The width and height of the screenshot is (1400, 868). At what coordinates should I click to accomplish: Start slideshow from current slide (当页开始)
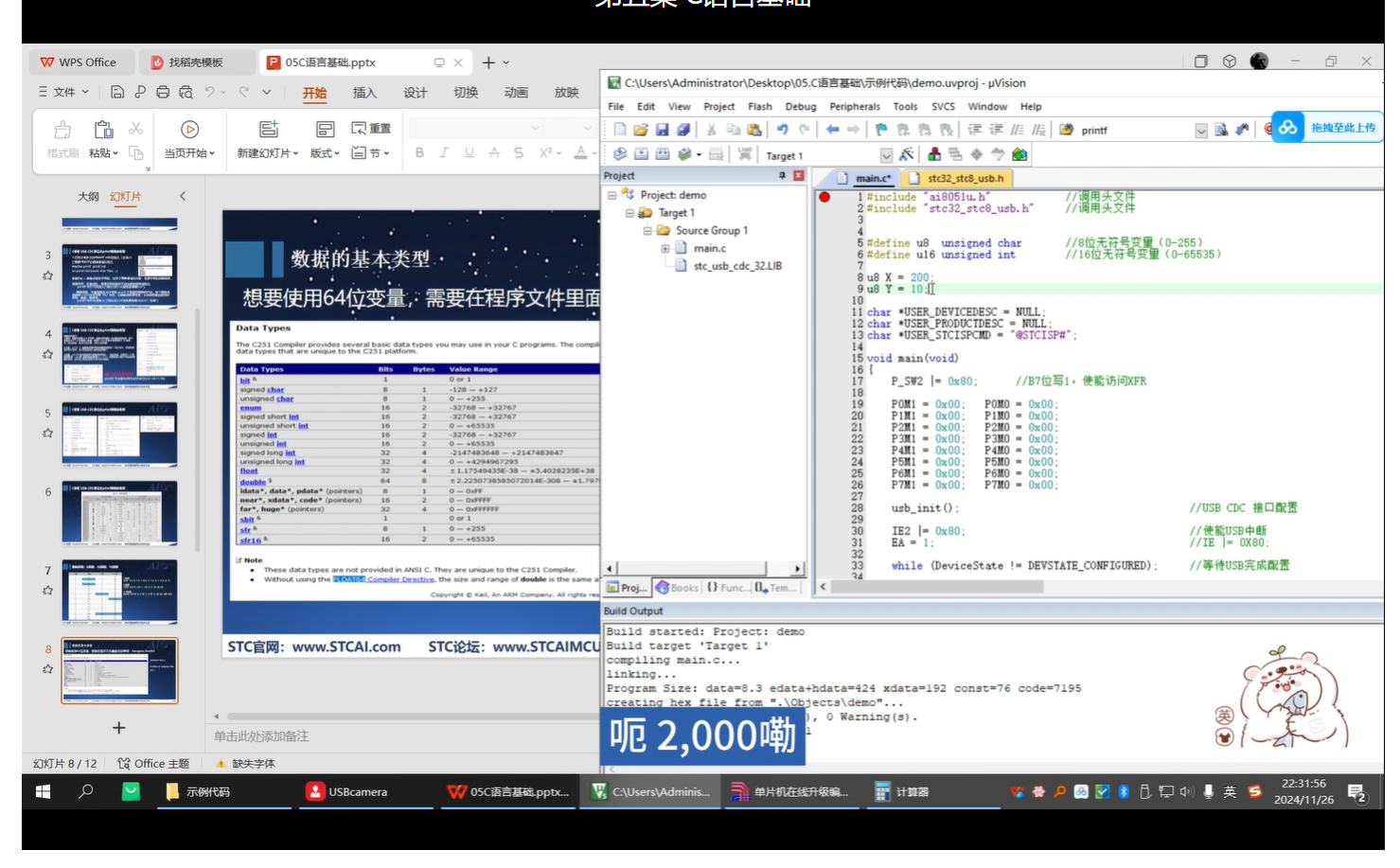[189, 139]
